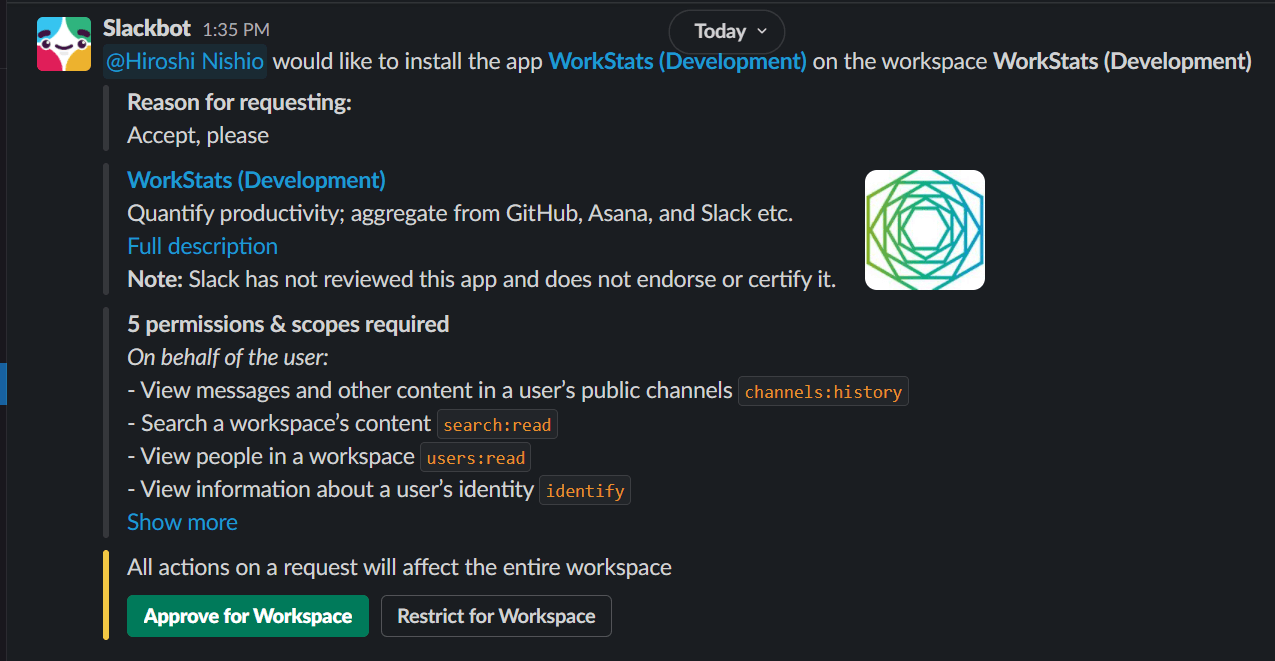Click 'View messages and other content' permission line
The height and width of the screenshot is (661, 1275).
tap(430, 390)
